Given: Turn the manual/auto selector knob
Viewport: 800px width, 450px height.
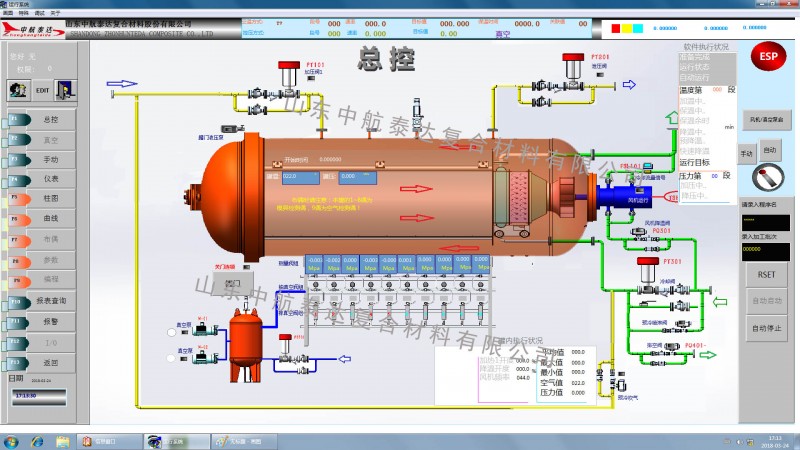Looking at the screenshot, I should (767, 178).
